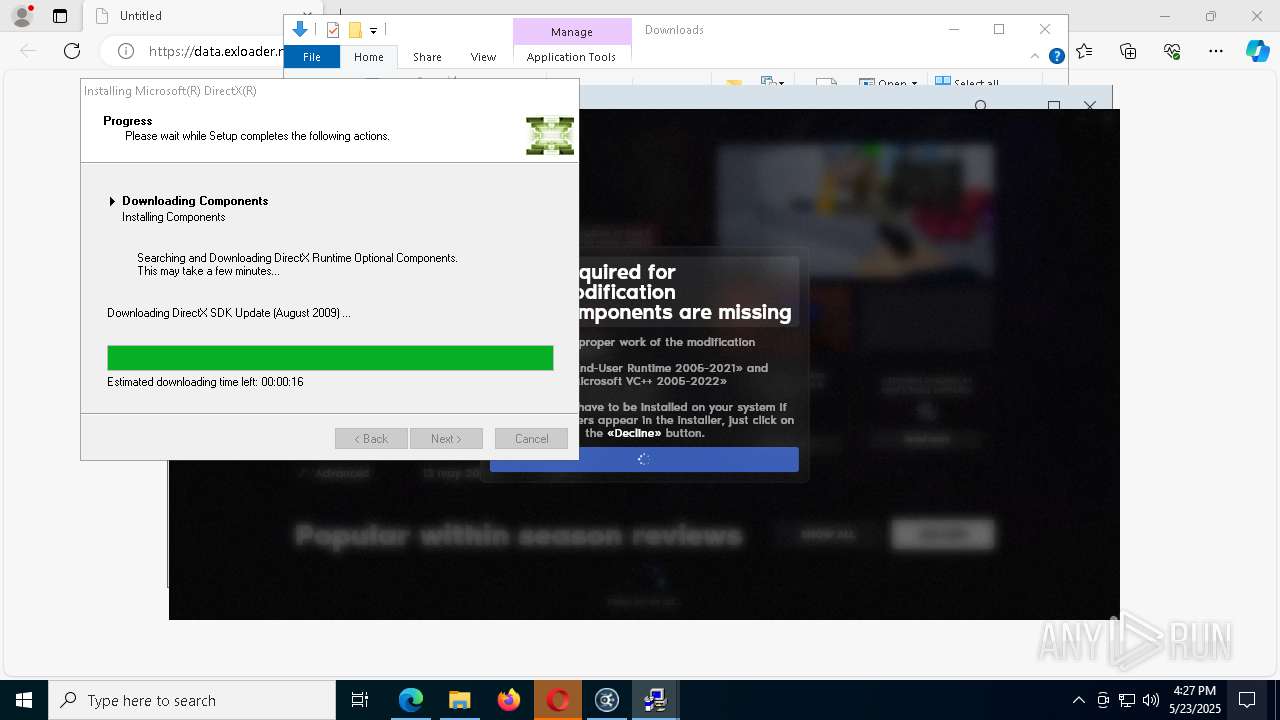The image size is (1280, 720).
Task: Select Downloading Components step text
Action: pyautogui.click(x=195, y=201)
